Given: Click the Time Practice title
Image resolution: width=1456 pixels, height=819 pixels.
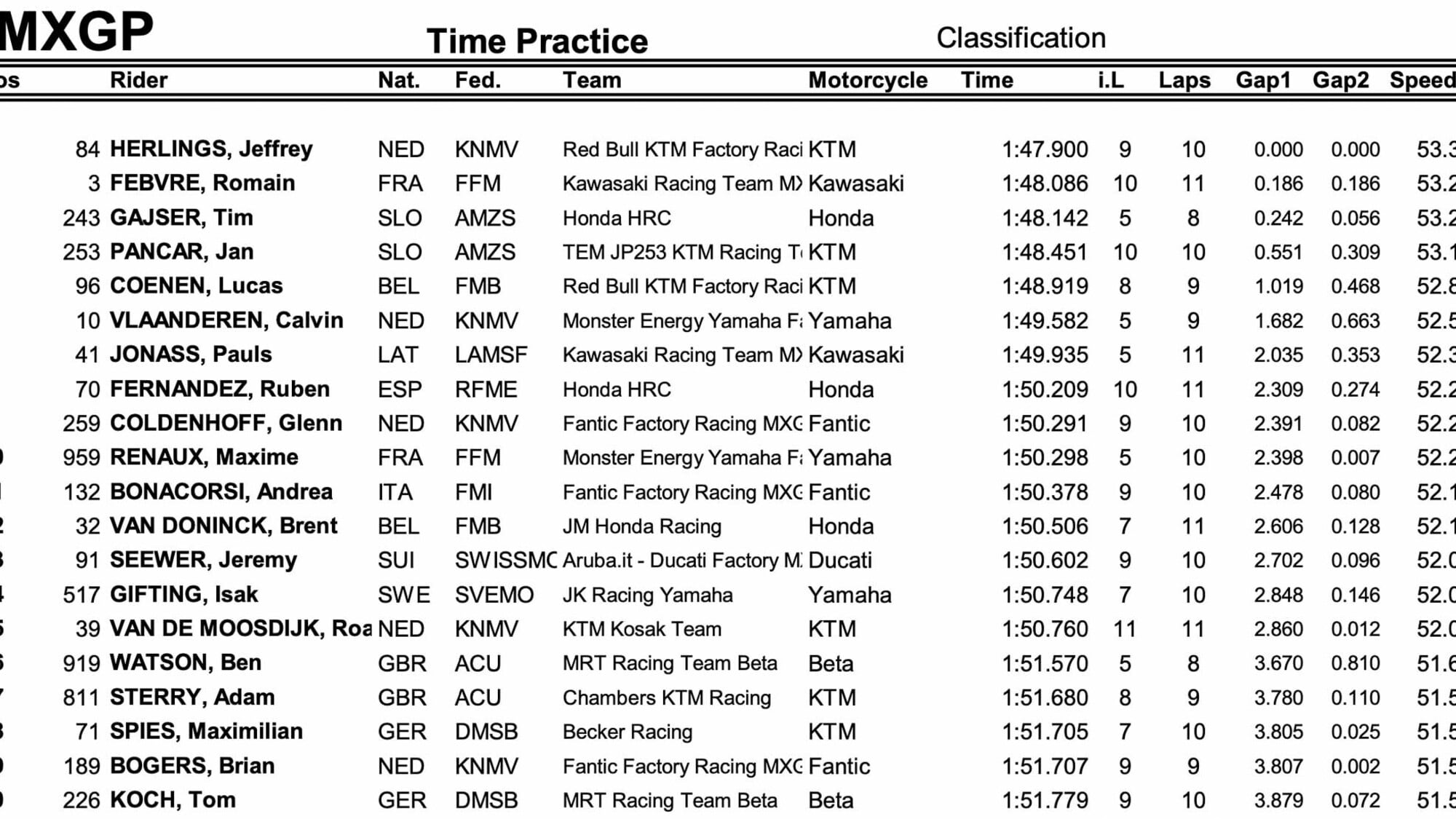Looking at the screenshot, I should coord(537,41).
